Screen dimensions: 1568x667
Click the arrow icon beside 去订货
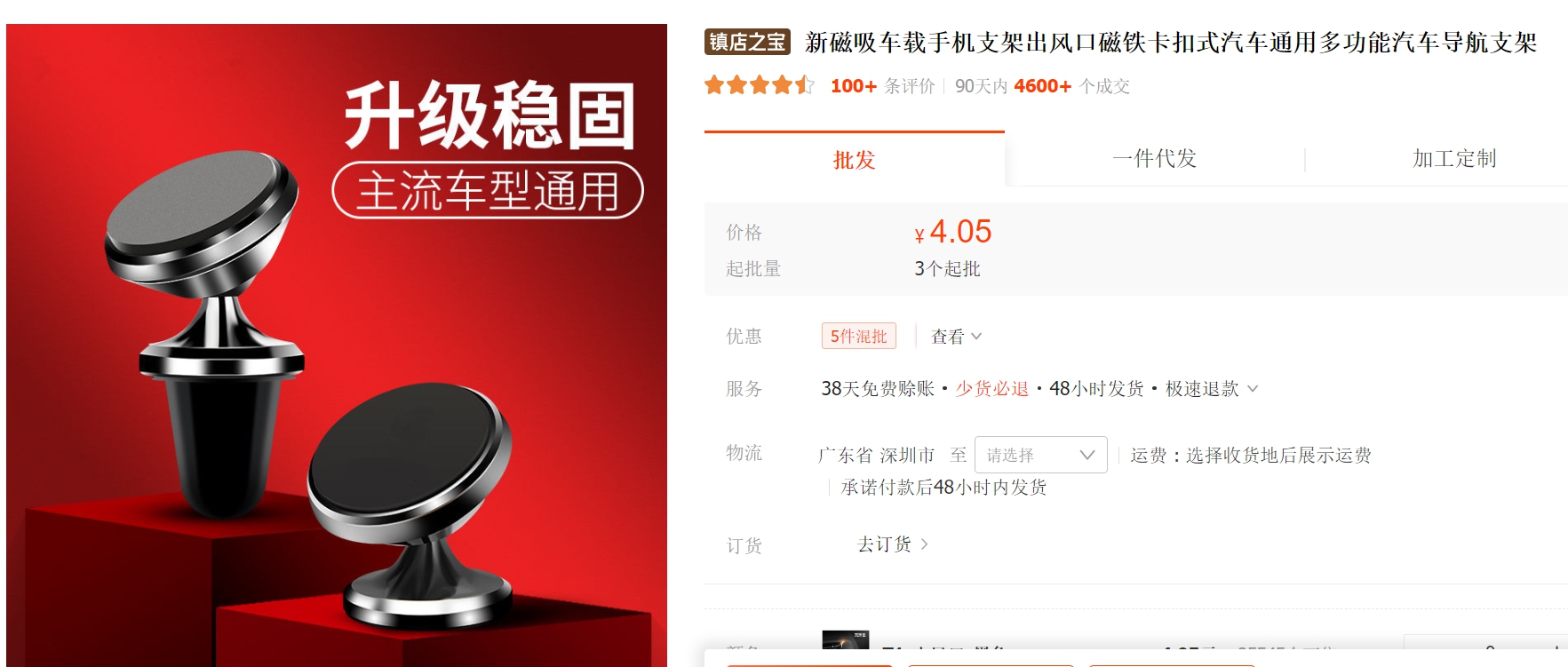pos(925,544)
